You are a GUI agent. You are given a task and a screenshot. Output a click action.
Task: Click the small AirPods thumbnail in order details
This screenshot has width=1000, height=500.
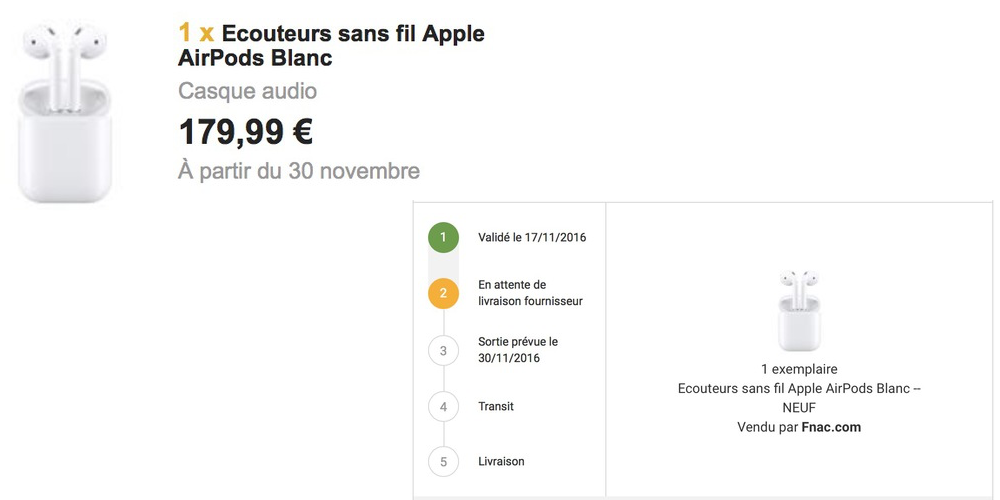coord(798,310)
